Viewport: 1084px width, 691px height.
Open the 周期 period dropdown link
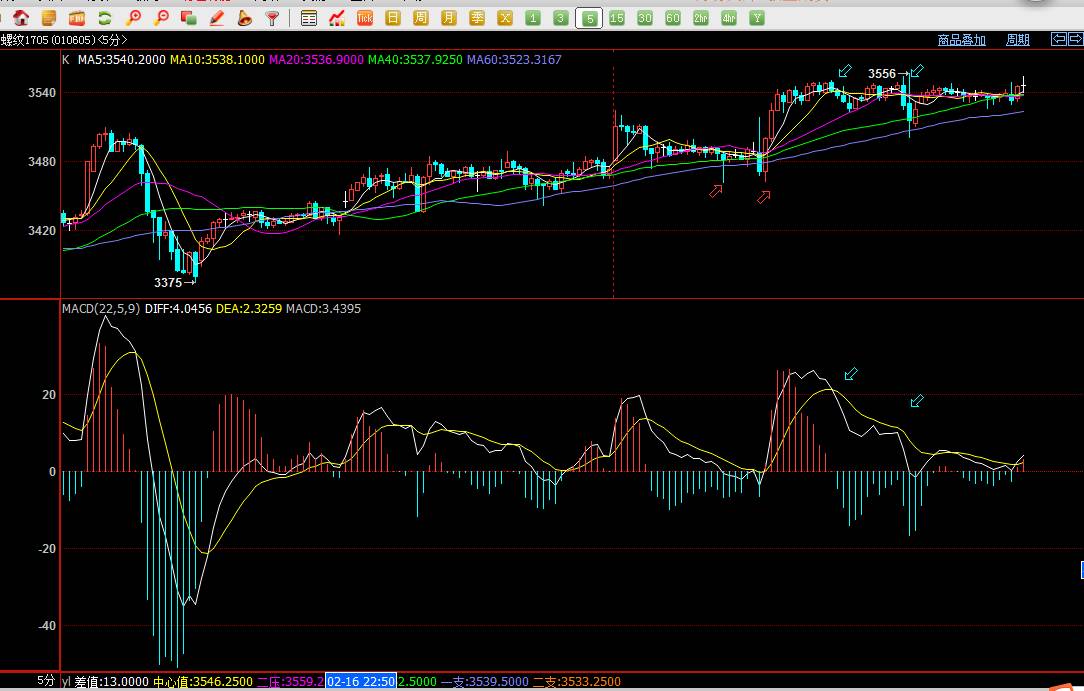(x=1018, y=40)
